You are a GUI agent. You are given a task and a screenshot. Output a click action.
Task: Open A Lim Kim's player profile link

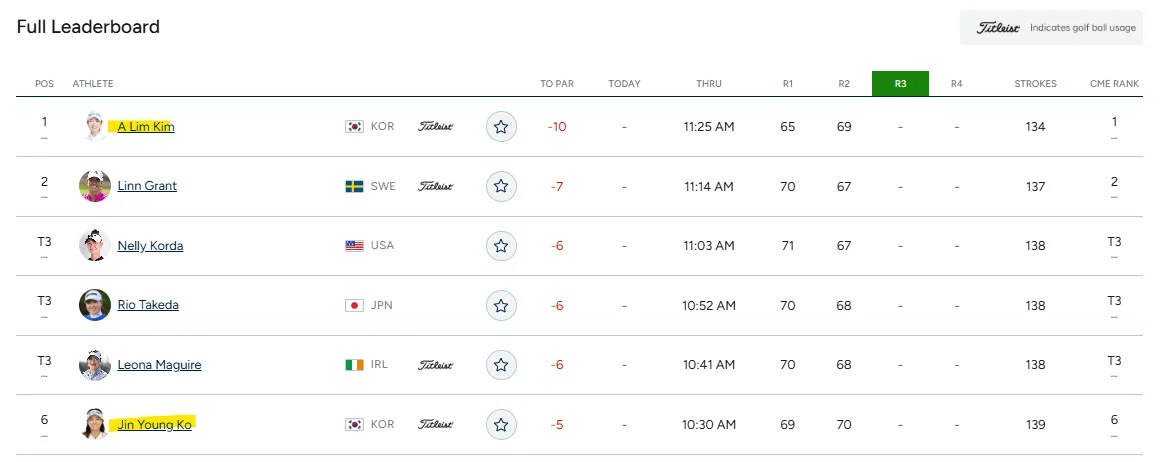click(x=146, y=127)
